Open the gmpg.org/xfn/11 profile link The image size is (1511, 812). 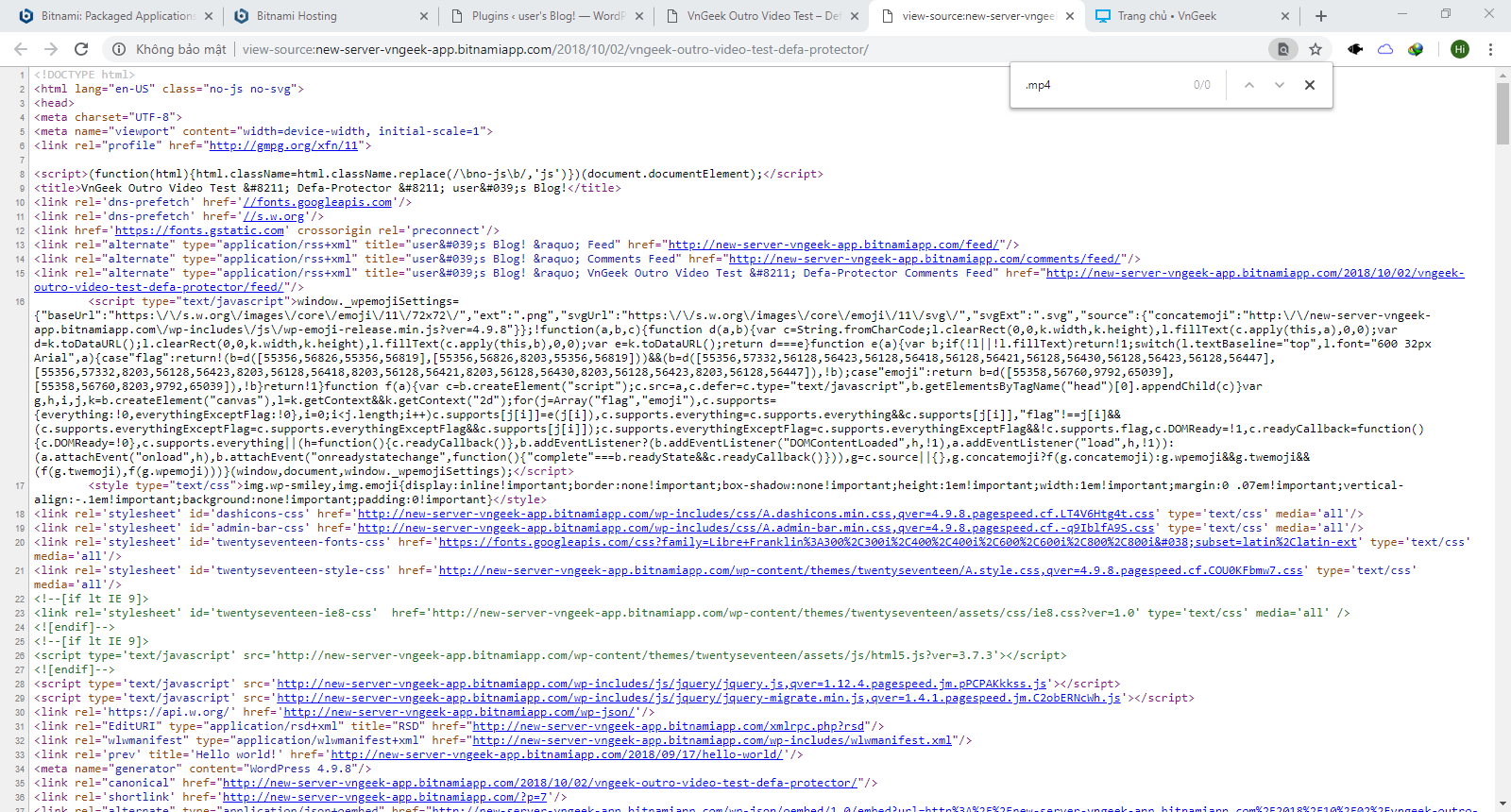[283, 145]
